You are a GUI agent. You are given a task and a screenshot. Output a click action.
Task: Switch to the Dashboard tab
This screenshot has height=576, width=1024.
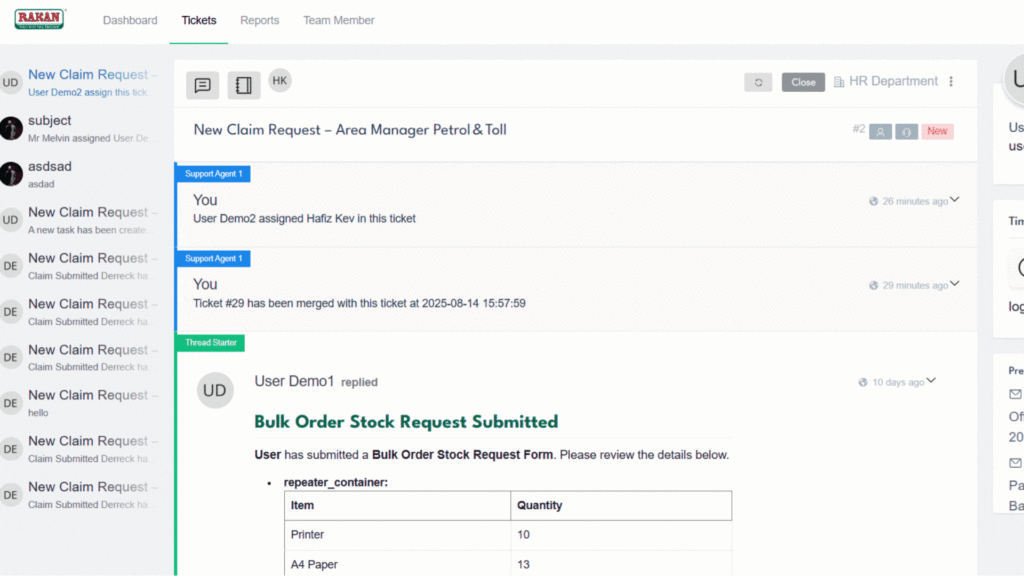[x=130, y=20]
